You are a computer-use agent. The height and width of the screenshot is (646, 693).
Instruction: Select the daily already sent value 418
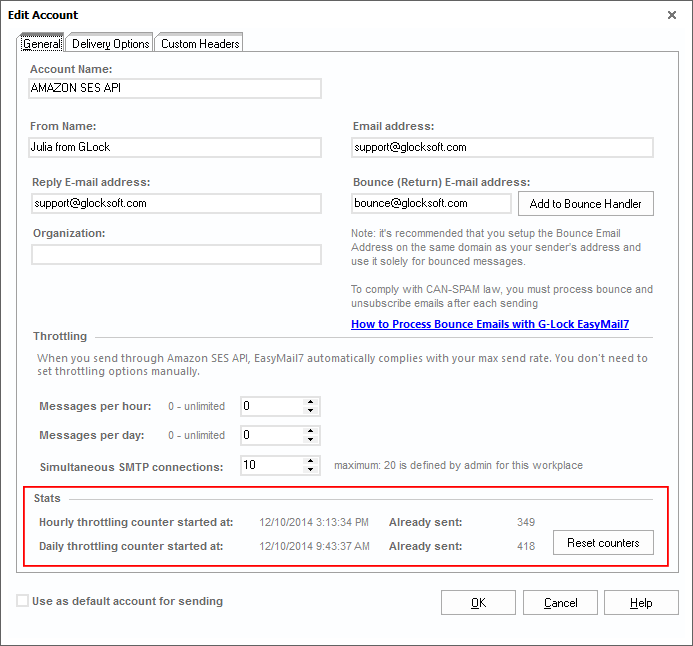point(526,547)
